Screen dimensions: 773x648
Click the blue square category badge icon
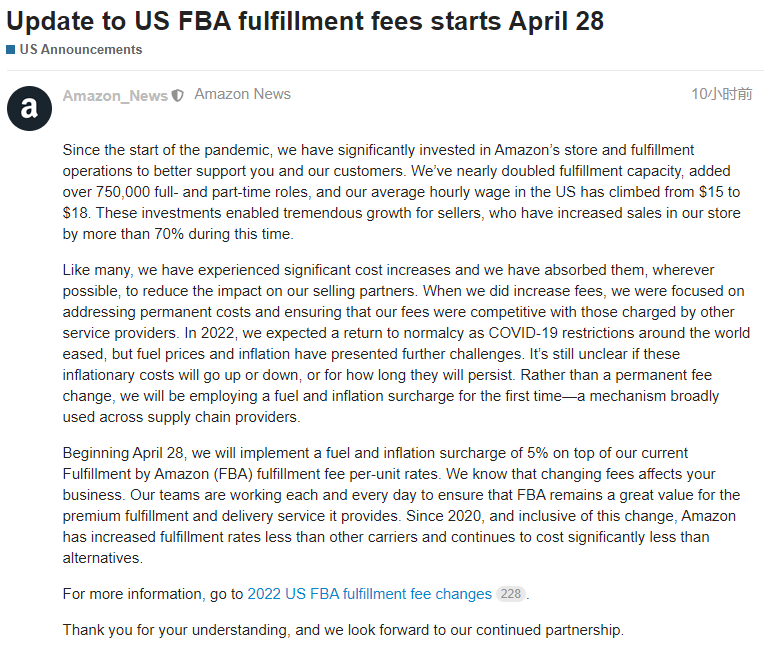click(x=11, y=50)
